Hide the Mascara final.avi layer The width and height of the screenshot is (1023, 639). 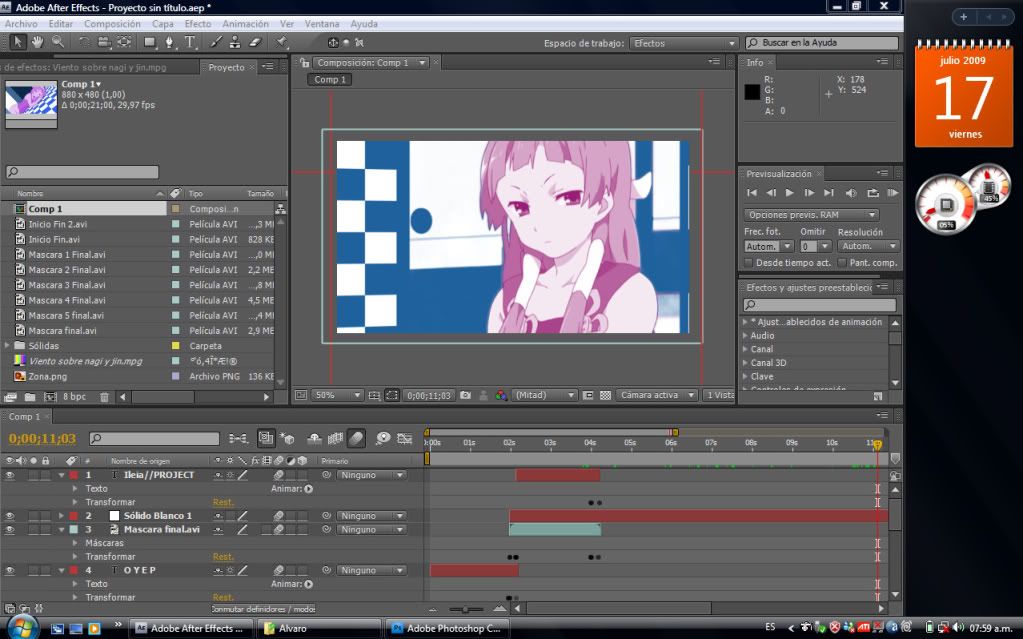pos(10,529)
